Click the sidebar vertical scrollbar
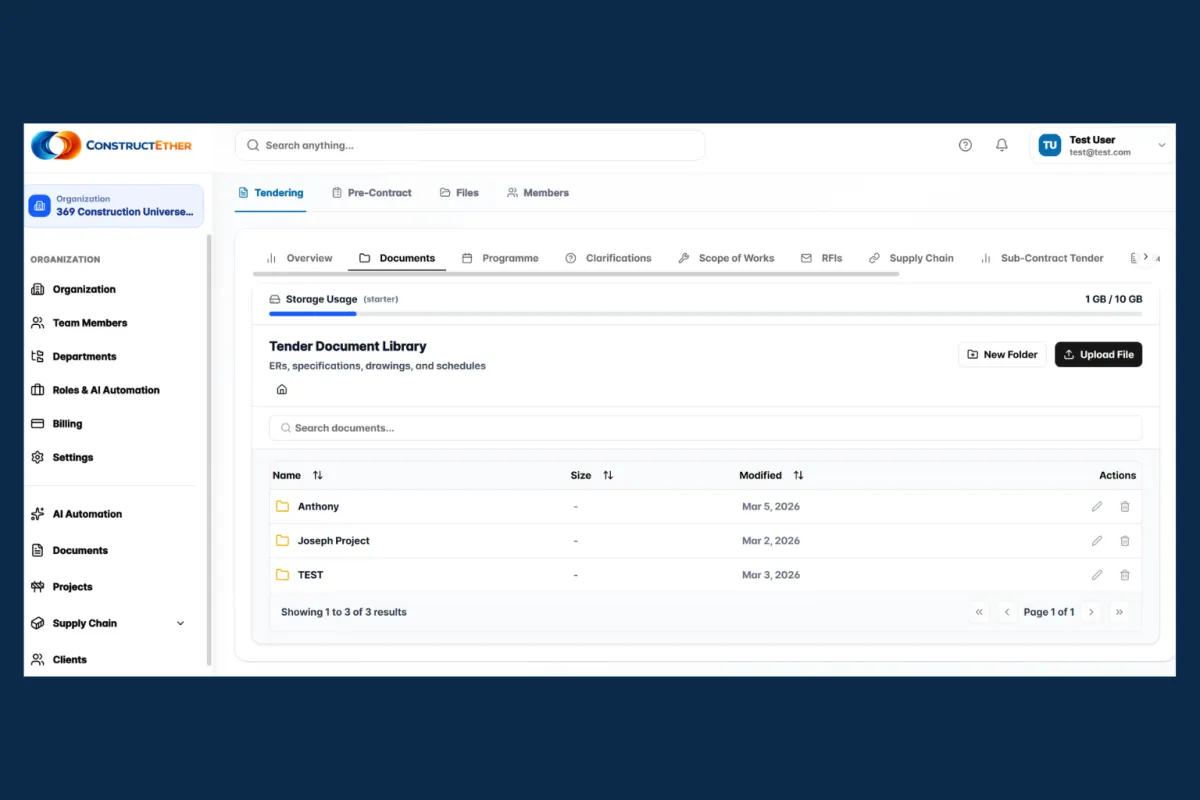This screenshot has height=800, width=1200. [209, 450]
